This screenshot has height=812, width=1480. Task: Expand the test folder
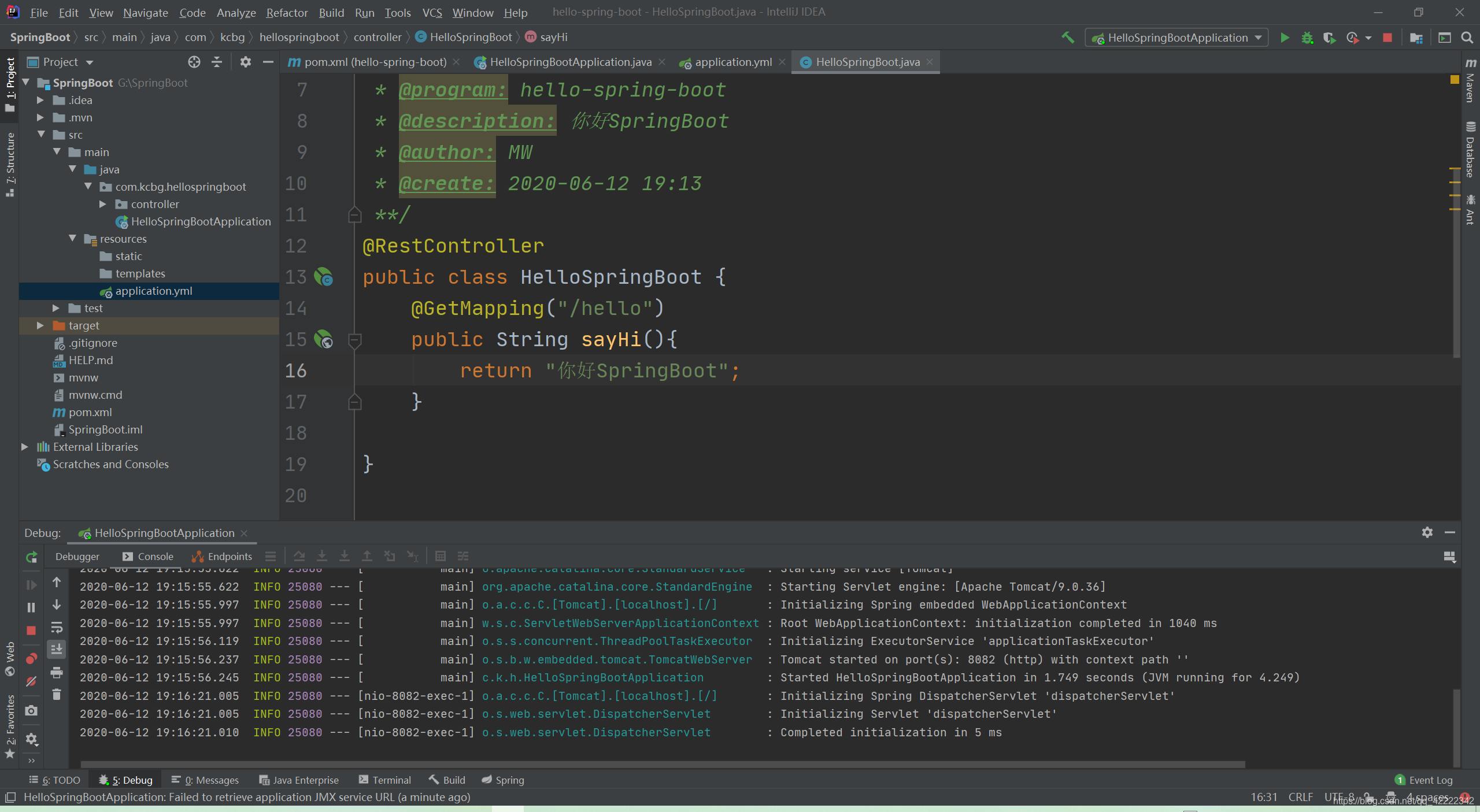pyautogui.click(x=56, y=308)
